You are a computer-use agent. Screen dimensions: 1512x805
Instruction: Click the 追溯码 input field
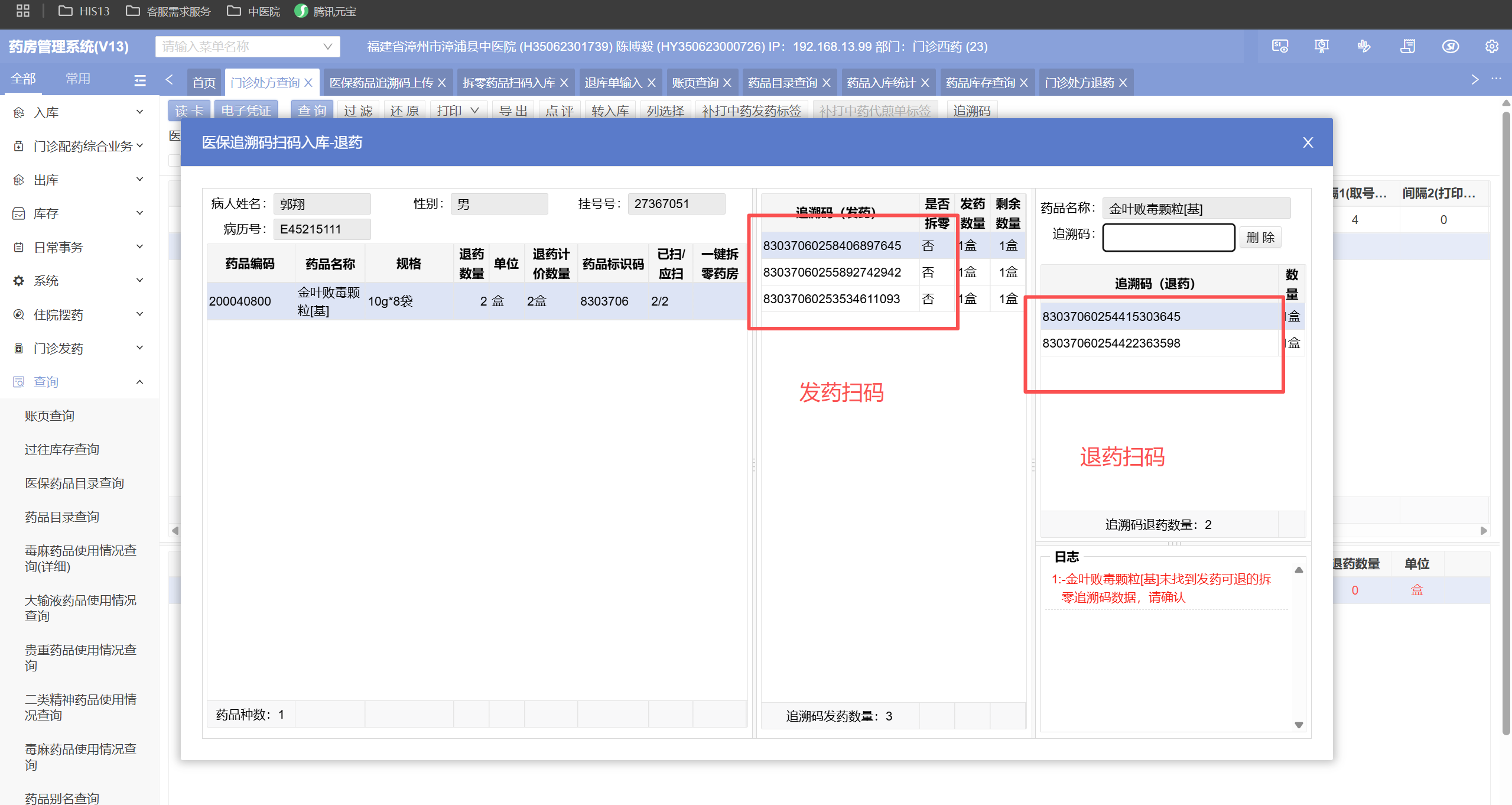point(1168,238)
